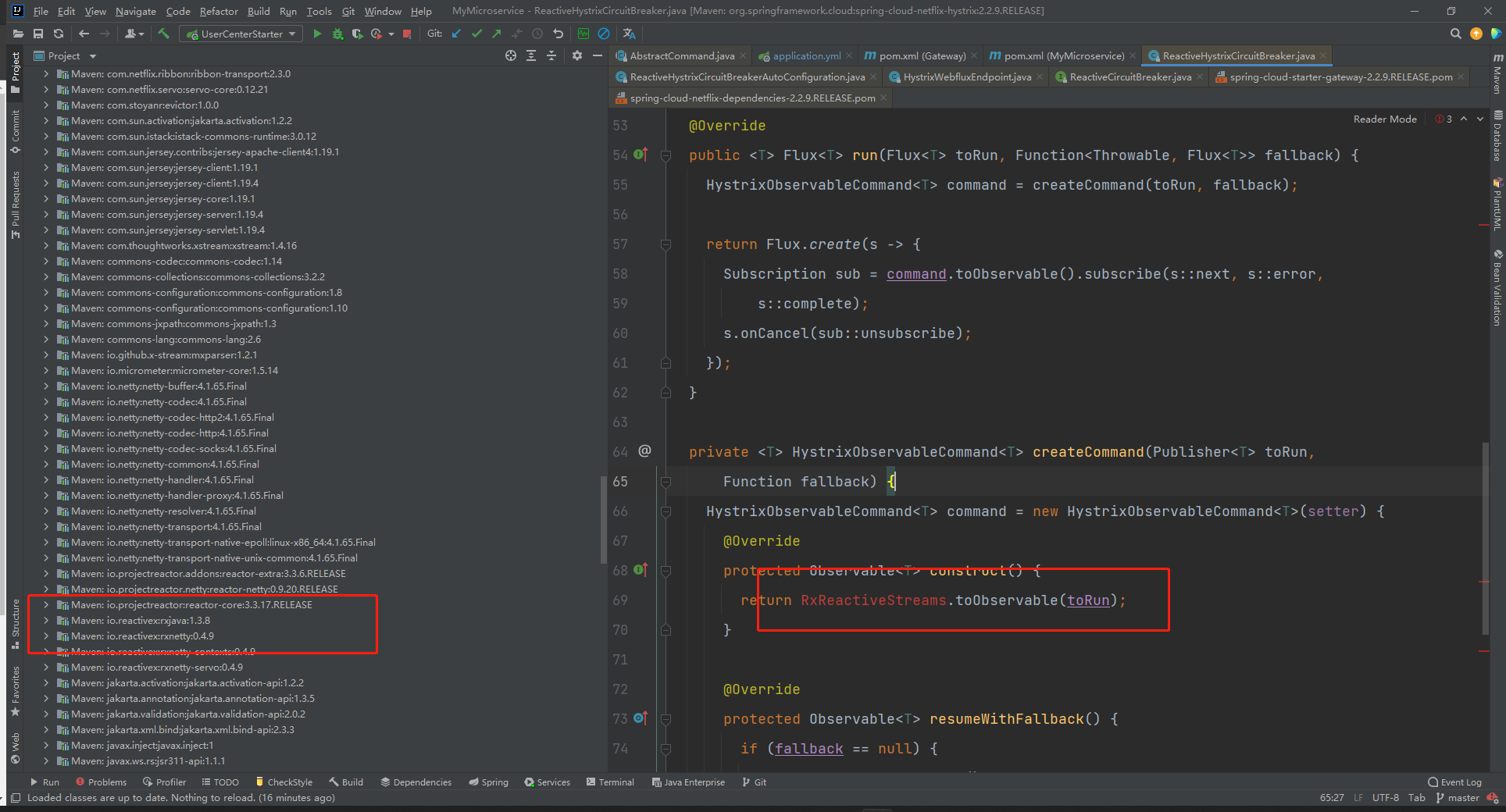
Task: Stop the running process with the red square icon
Action: tap(406, 34)
